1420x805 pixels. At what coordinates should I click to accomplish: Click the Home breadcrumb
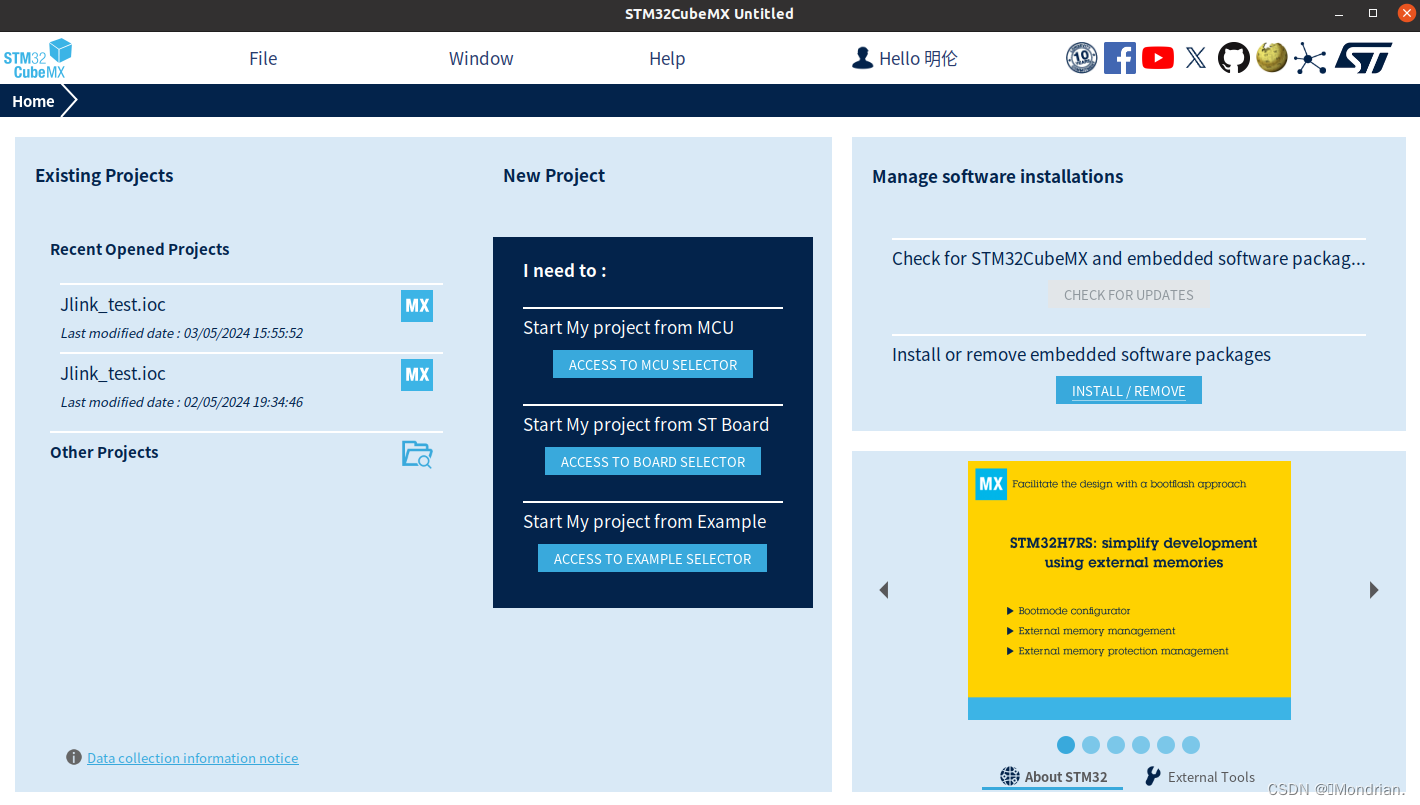(33, 101)
